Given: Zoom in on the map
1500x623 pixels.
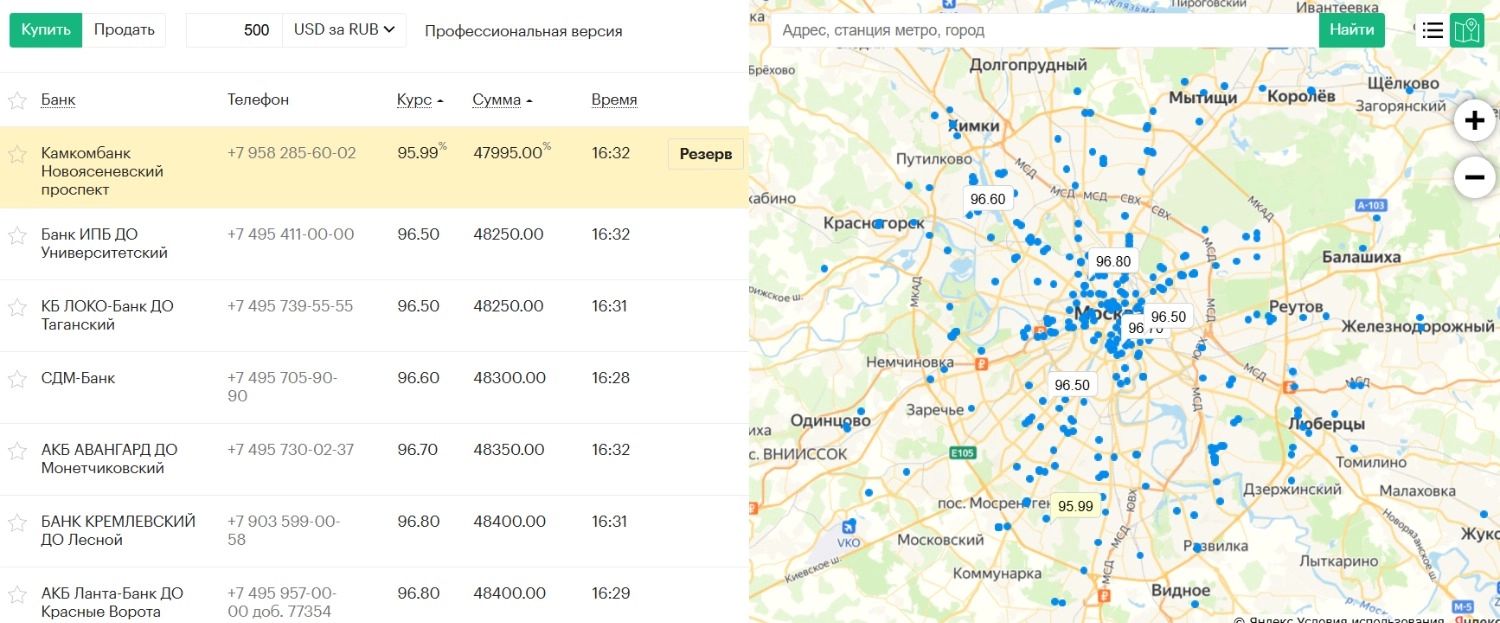Looking at the screenshot, I should click(x=1474, y=121).
